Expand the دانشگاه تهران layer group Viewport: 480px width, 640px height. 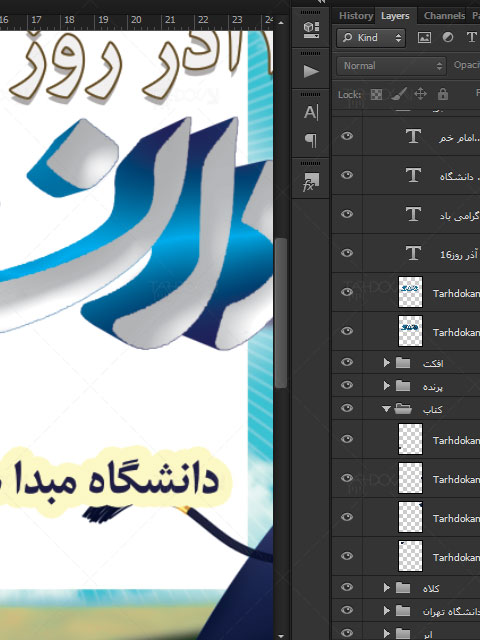point(387,611)
